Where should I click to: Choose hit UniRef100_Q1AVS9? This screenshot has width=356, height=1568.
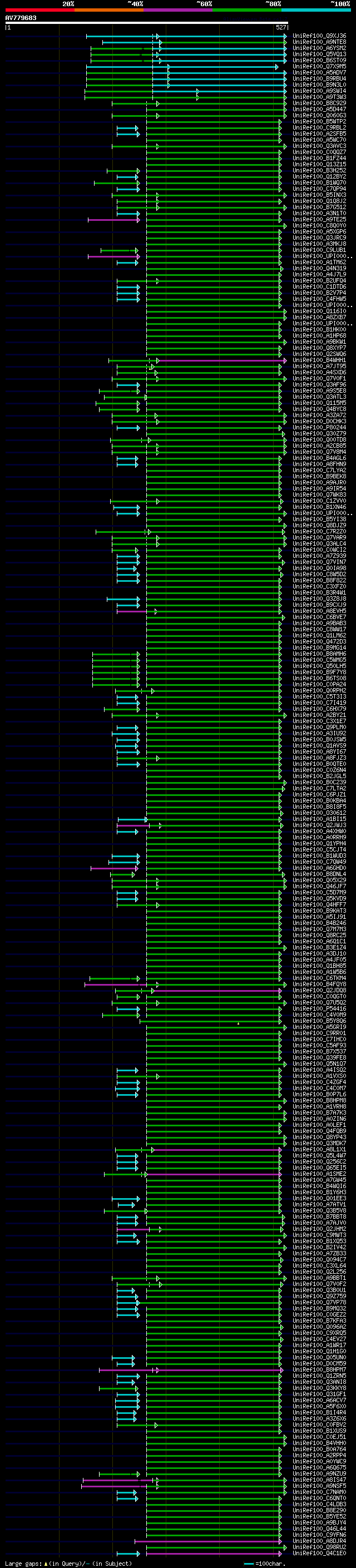(x=319, y=746)
